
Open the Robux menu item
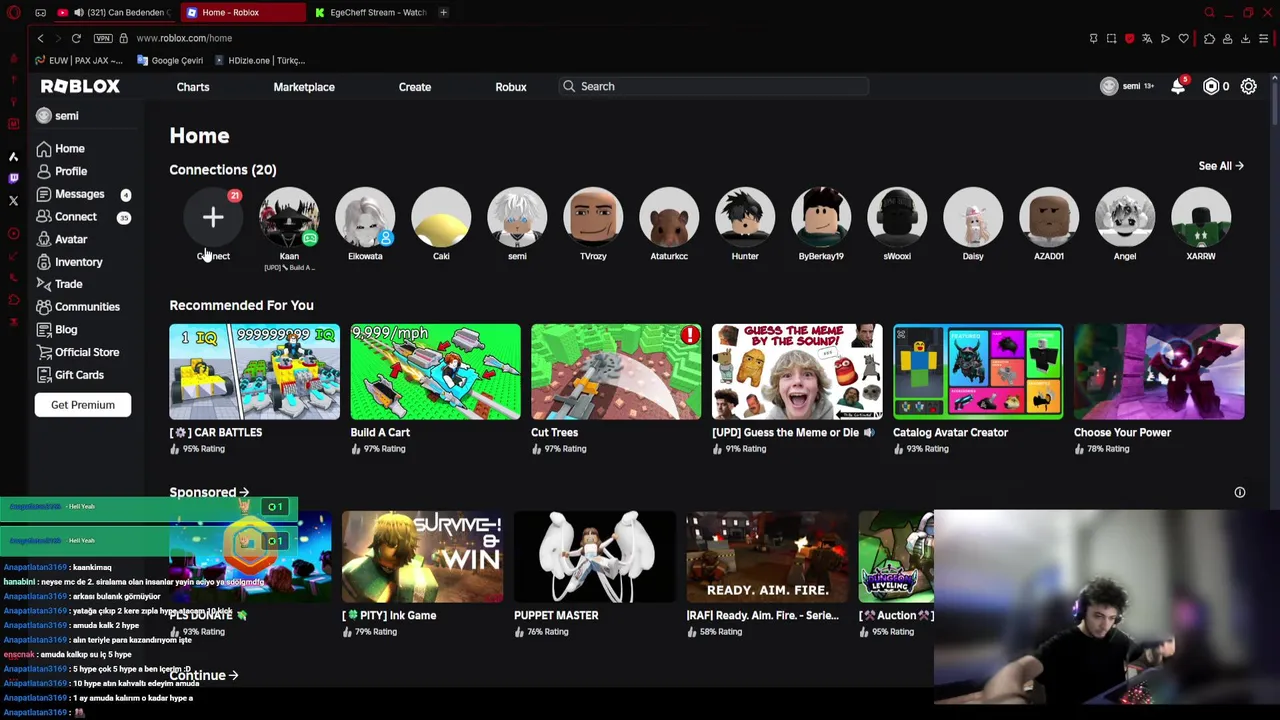tap(511, 87)
